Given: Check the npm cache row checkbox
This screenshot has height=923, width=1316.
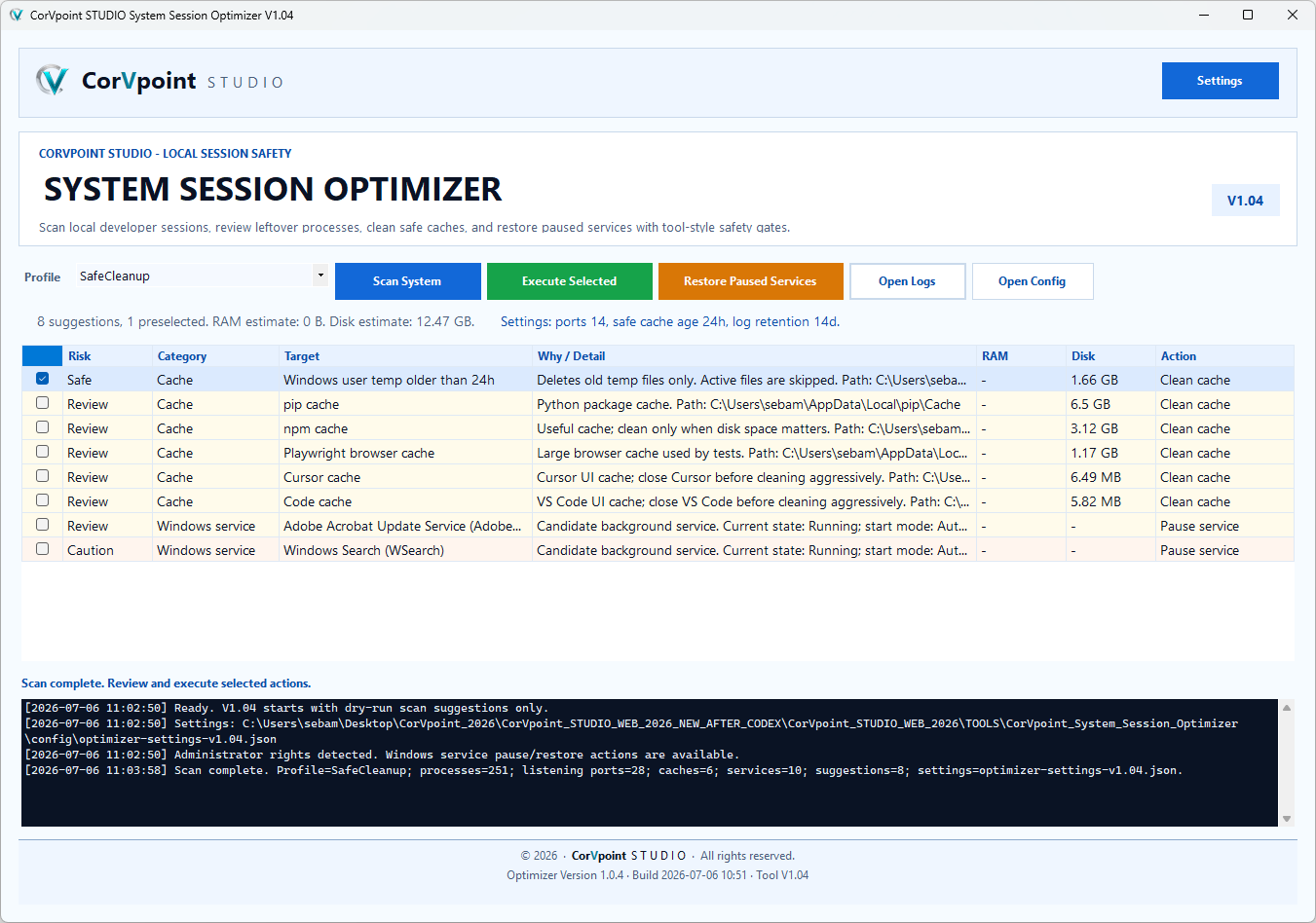Looking at the screenshot, I should (42, 427).
